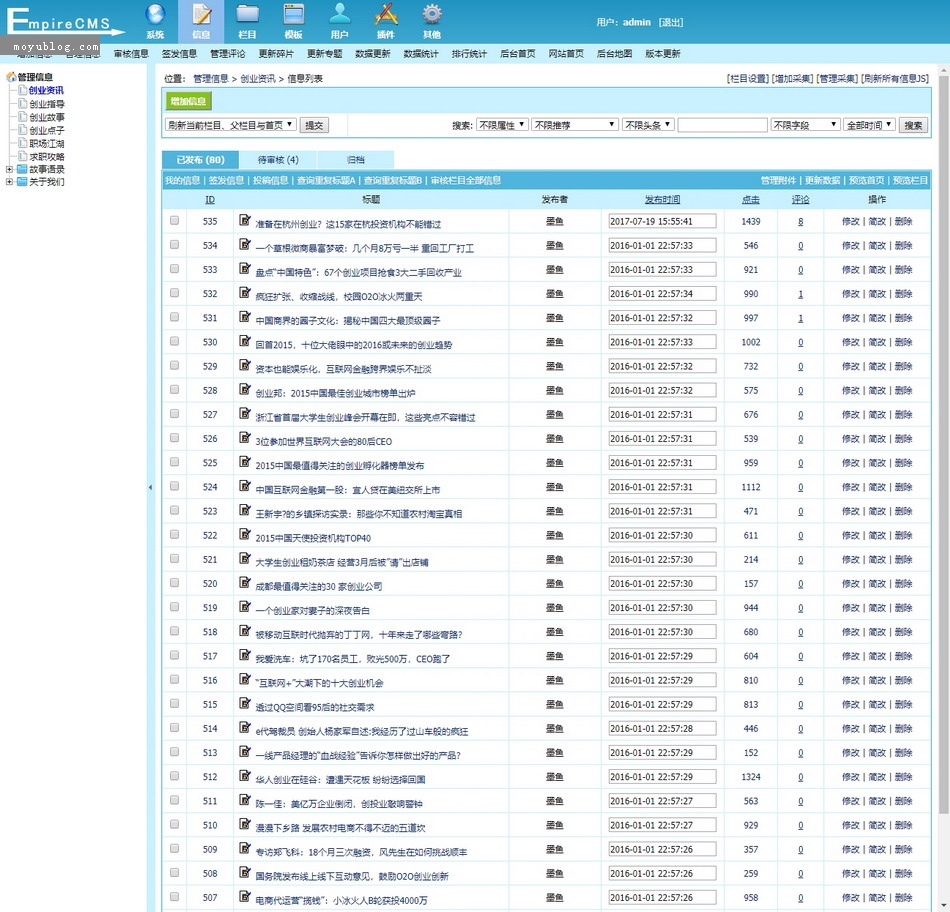Click the green 增加信息 button
This screenshot has height=912, width=950.
(188, 101)
